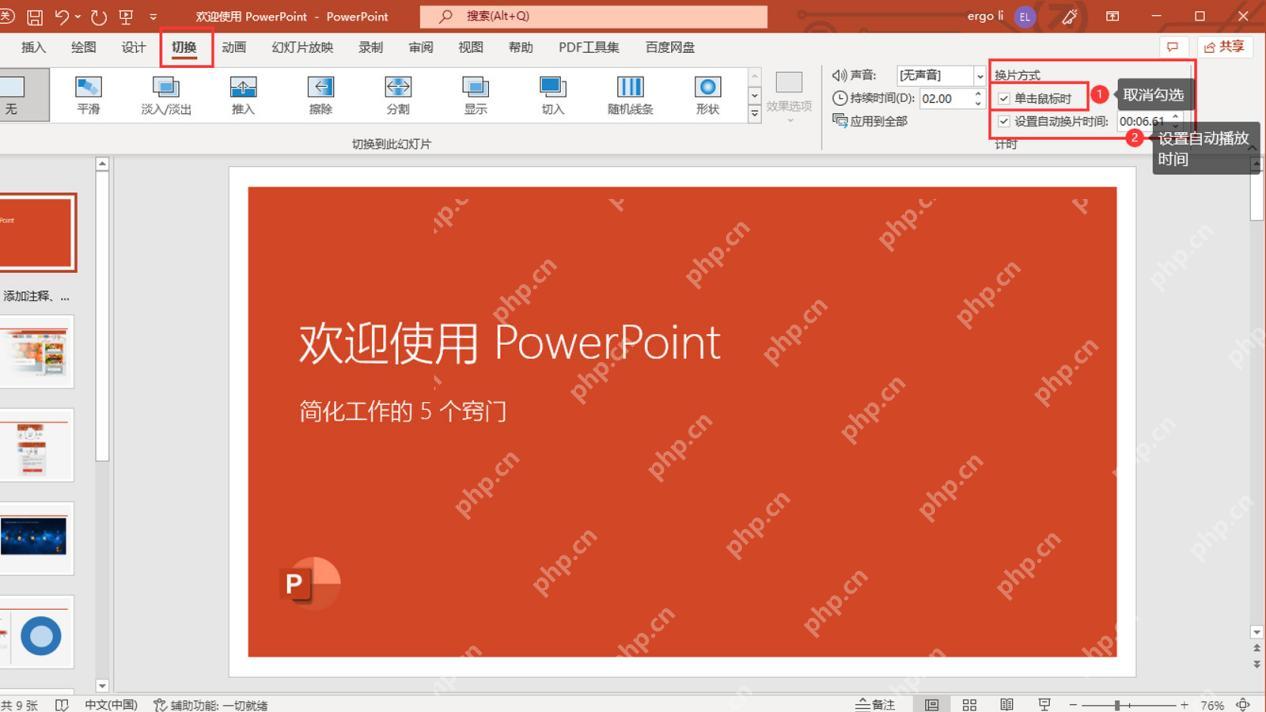Click the 共享 share button
Viewport: 1266px width, 712px height.
[x=1224, y=47]
